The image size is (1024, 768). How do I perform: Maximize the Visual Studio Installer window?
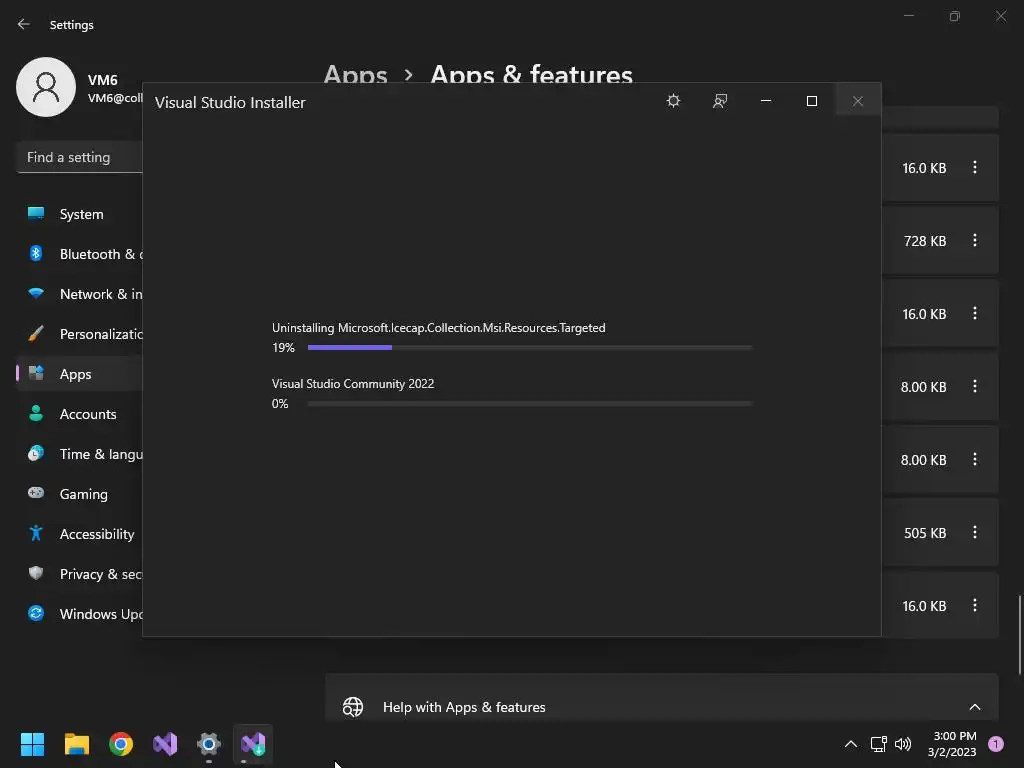(812, 101)
